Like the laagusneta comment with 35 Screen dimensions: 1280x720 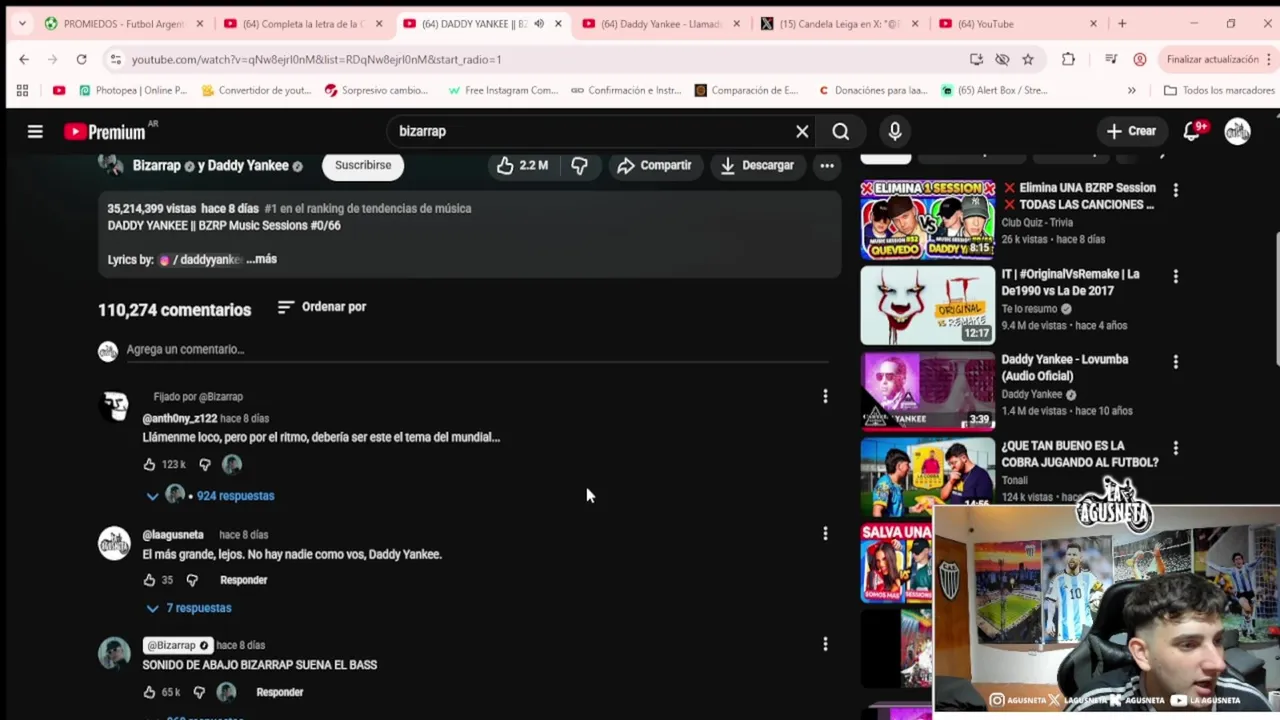[x=149, y=580]
